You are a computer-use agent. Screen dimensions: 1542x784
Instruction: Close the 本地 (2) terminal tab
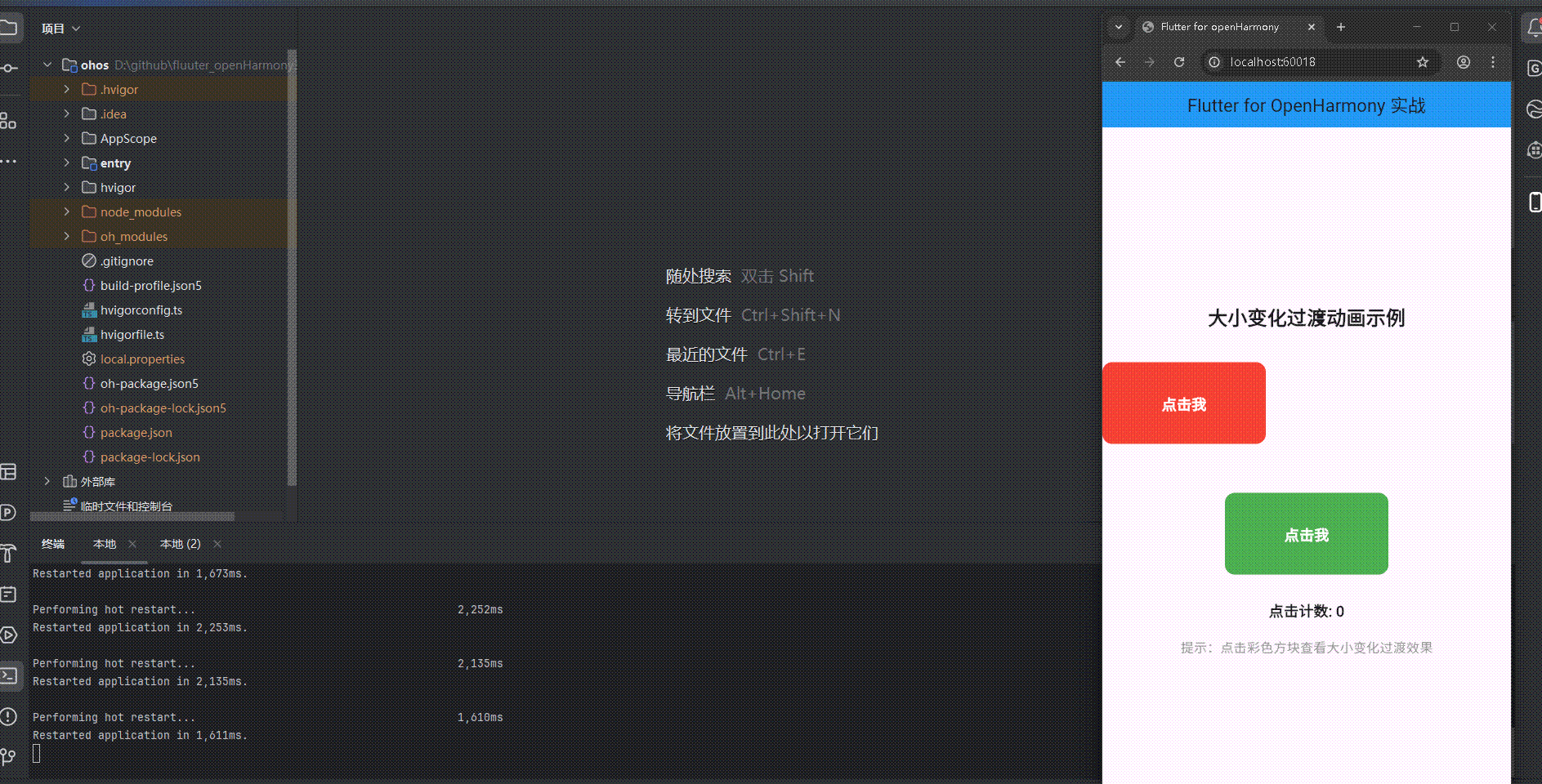pos(217,544)
